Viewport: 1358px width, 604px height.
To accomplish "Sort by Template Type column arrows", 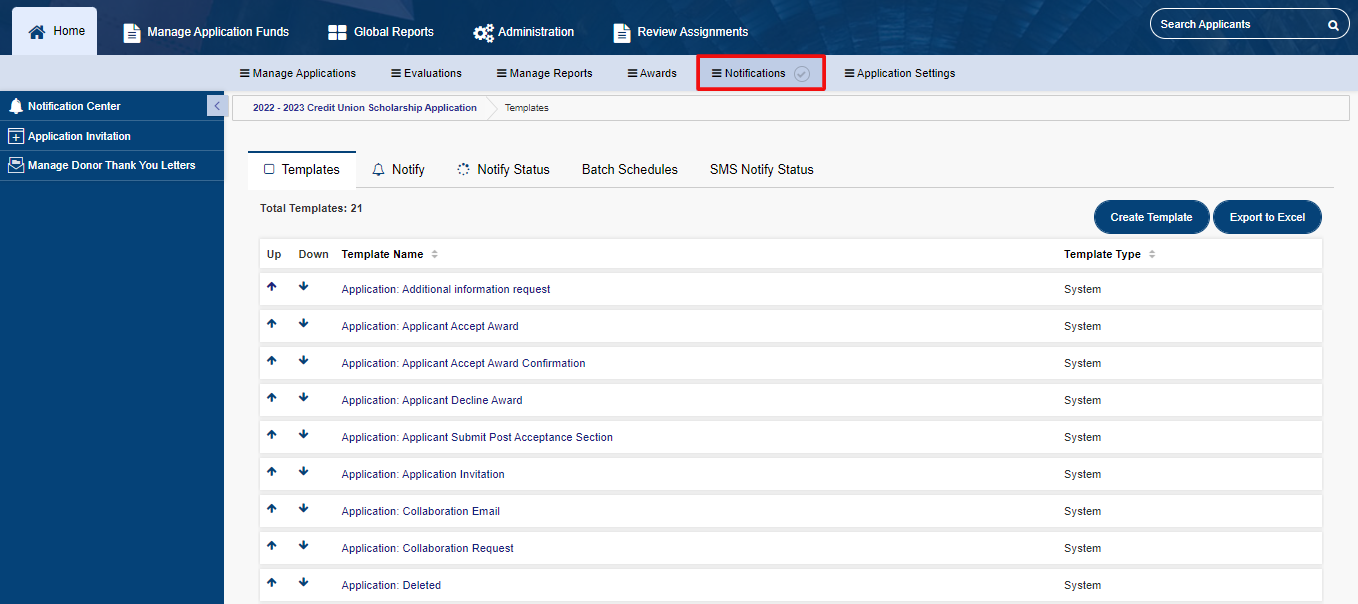I will 1152,254.
